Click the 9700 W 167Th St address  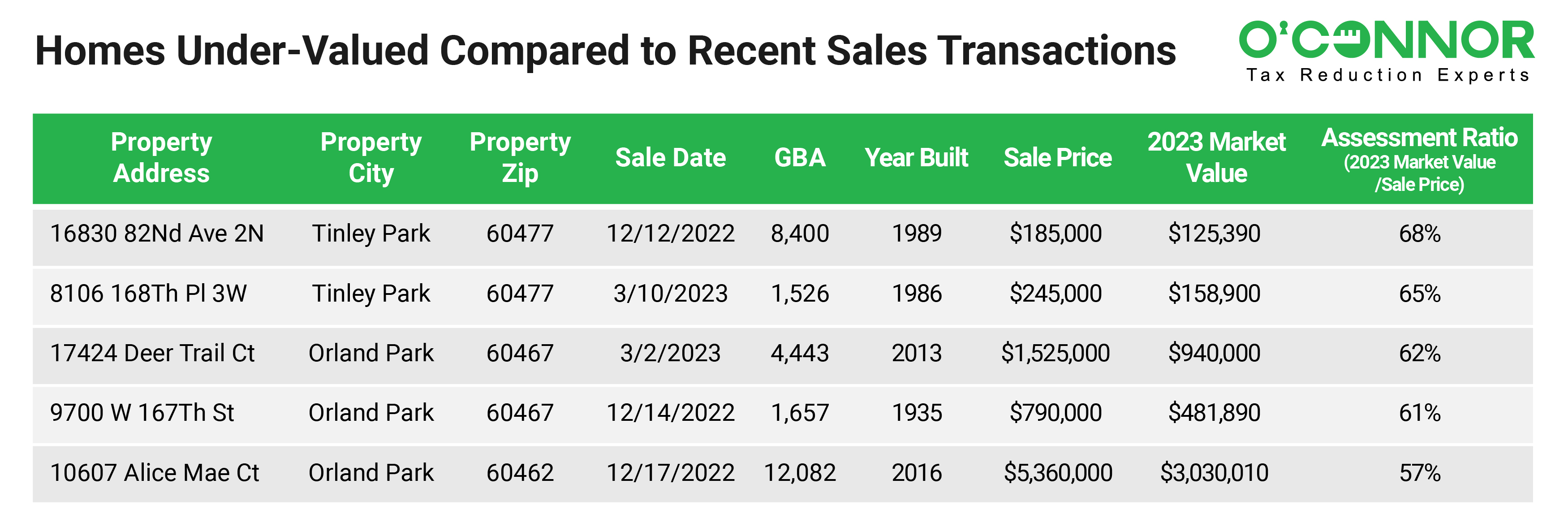[142, 413]
